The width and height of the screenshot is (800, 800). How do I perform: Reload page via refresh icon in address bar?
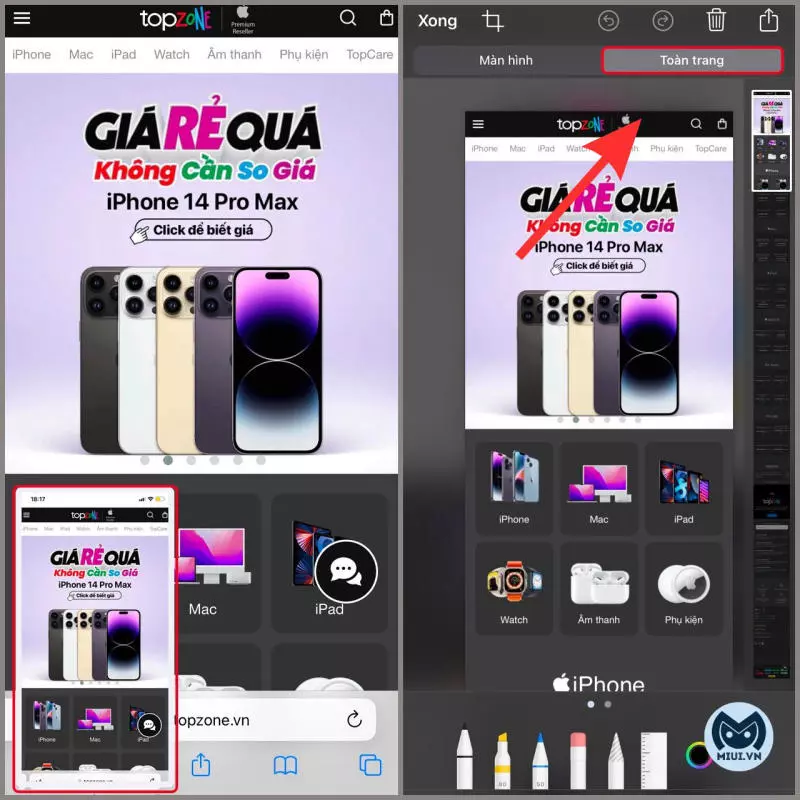pyautogui.click(x=354, y=719)
